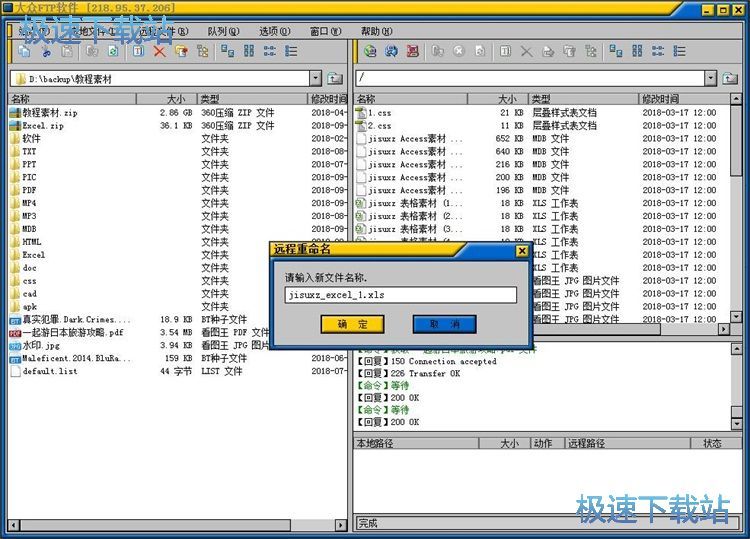Screen dimensions: 750x539
Task: Create new folder in local pane
Action: click(181, 51)
